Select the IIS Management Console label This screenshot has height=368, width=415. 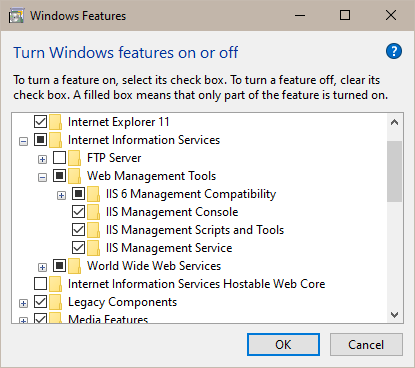click(x=172, y=212)
